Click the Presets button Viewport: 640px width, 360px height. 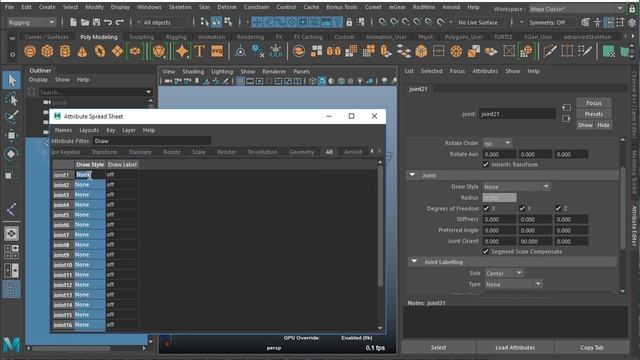click(594, 114)
